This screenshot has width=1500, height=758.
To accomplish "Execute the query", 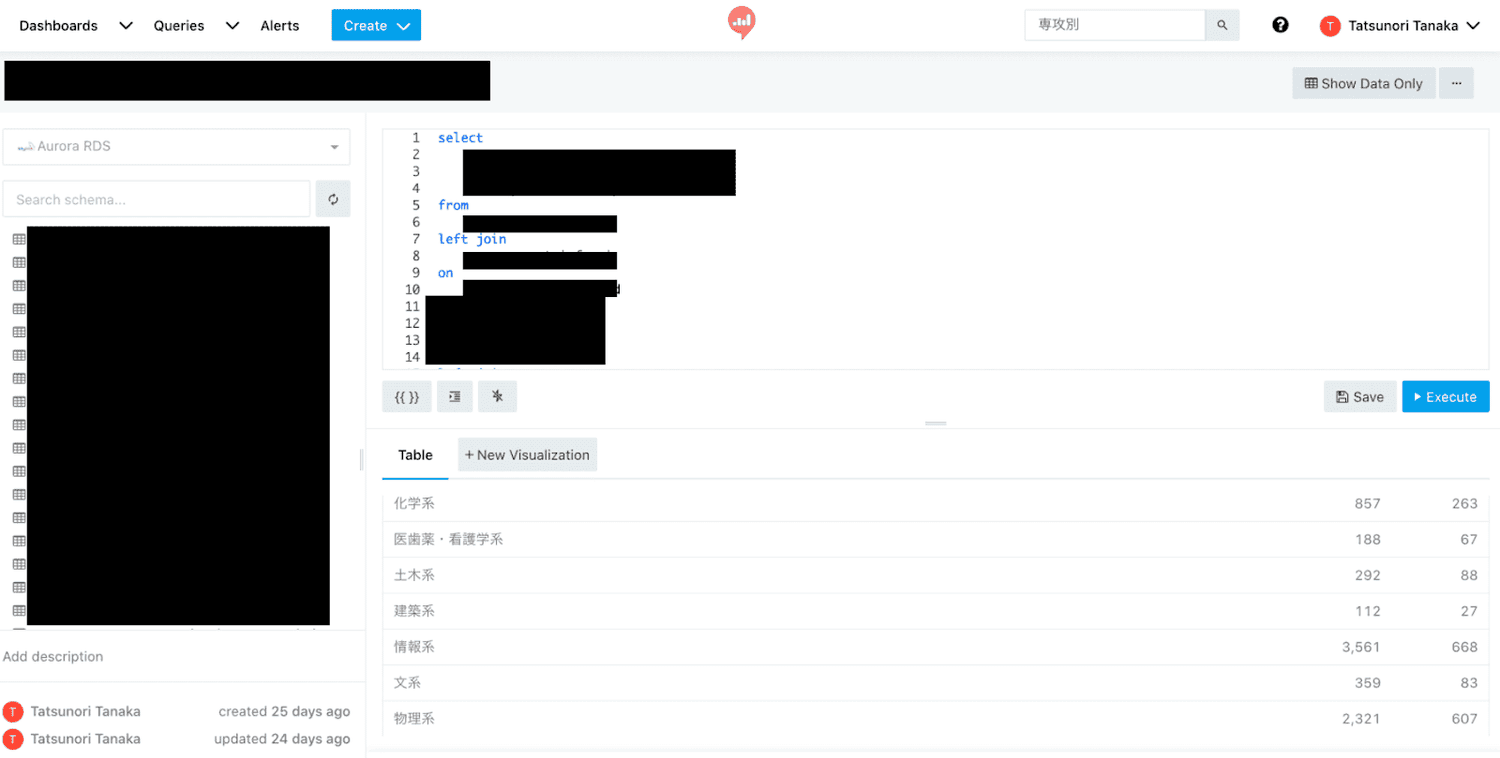I will [1445, 397].
